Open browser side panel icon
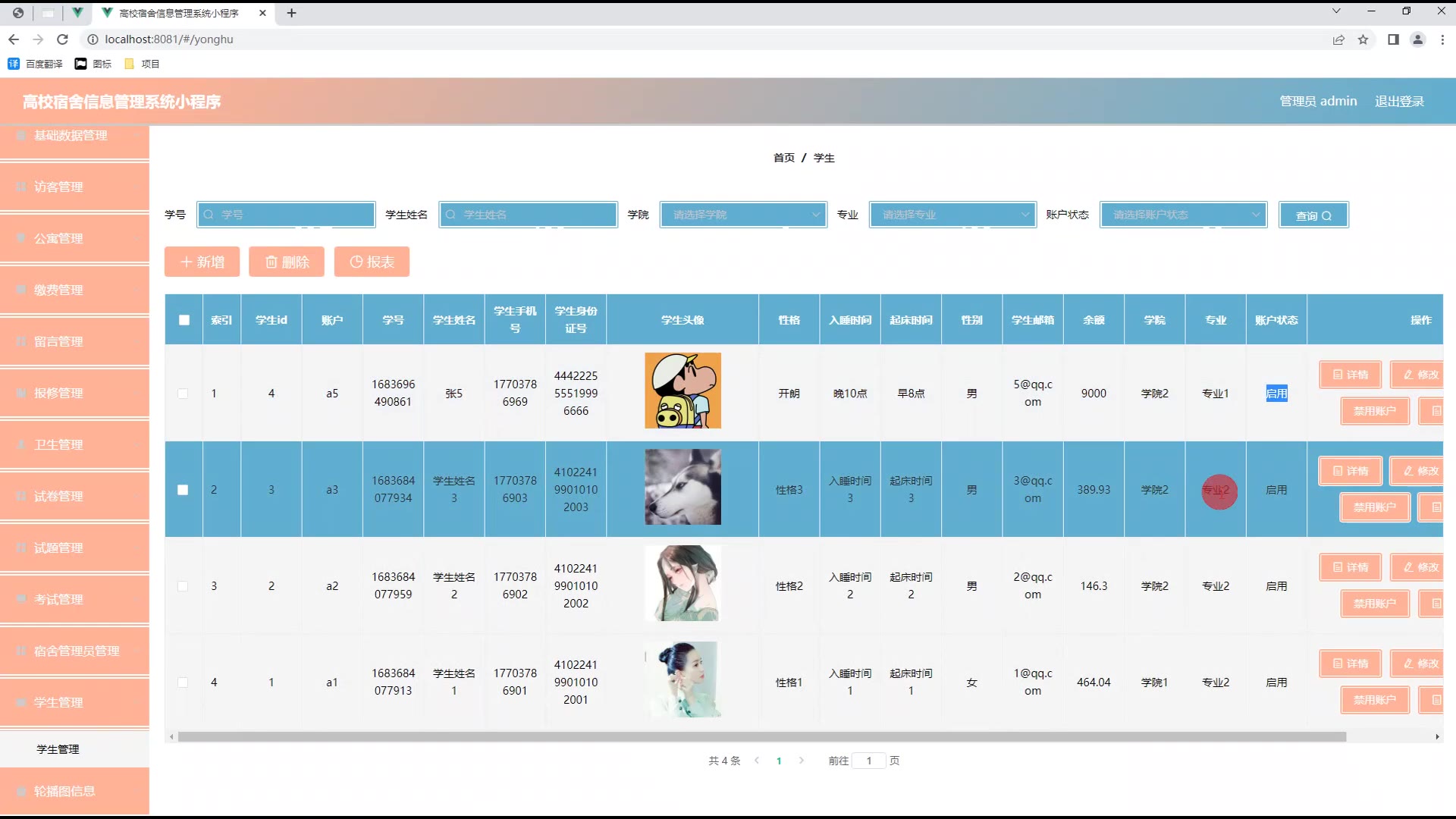Image resolution: width=1456 pixels, height=819 pixels. [x=1393, y=39]
